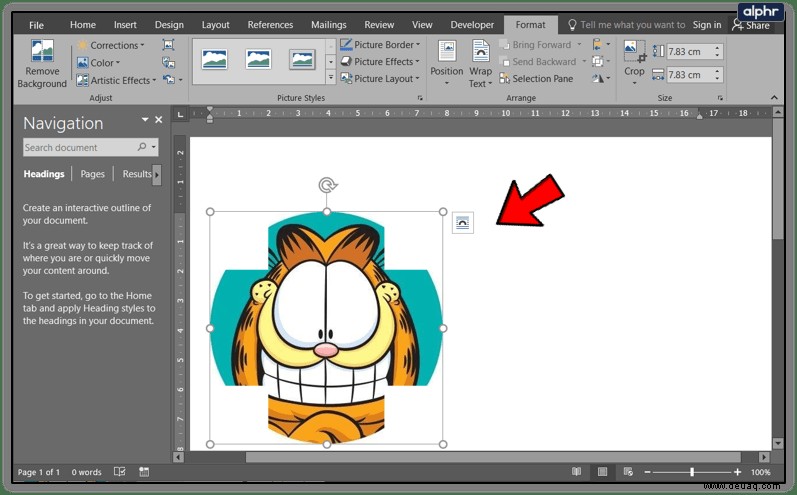
Task: Click the zoom slider handle
Action: click(x=692, y=472)
